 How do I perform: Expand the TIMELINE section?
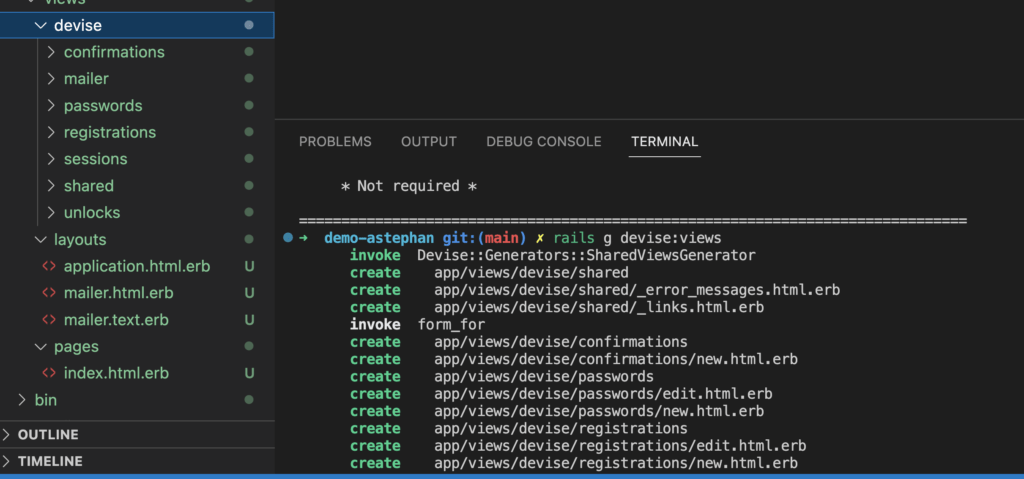(x=8, y=462)
